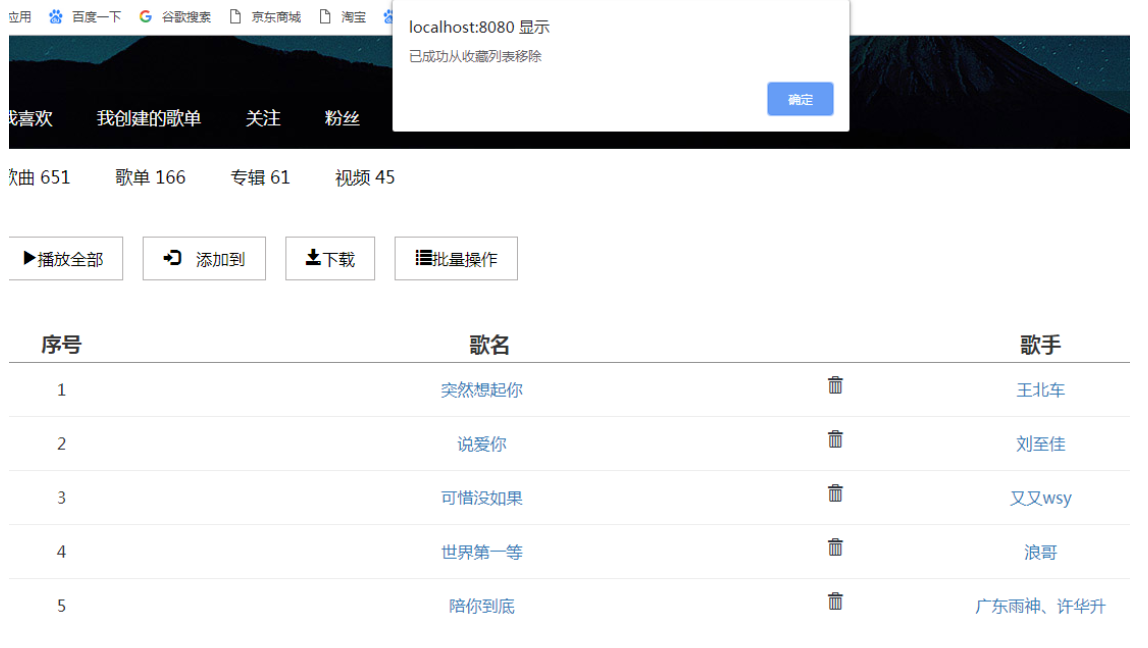This screenshot has width=1148, height=648.
Task: Click the 下载 download button
Action: coord(330,259)
